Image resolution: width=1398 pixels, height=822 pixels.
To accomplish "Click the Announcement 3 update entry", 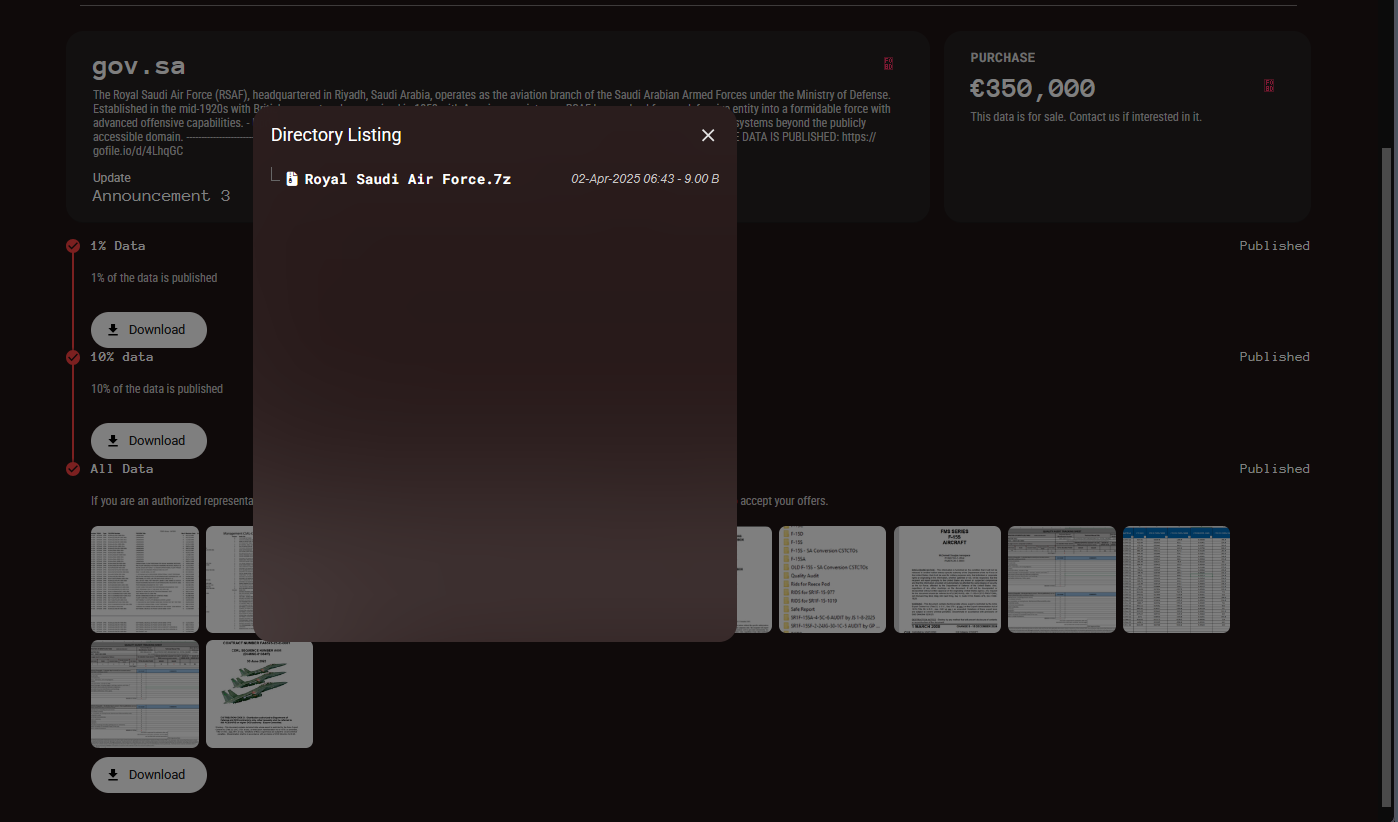I will (x=160, y=195).
